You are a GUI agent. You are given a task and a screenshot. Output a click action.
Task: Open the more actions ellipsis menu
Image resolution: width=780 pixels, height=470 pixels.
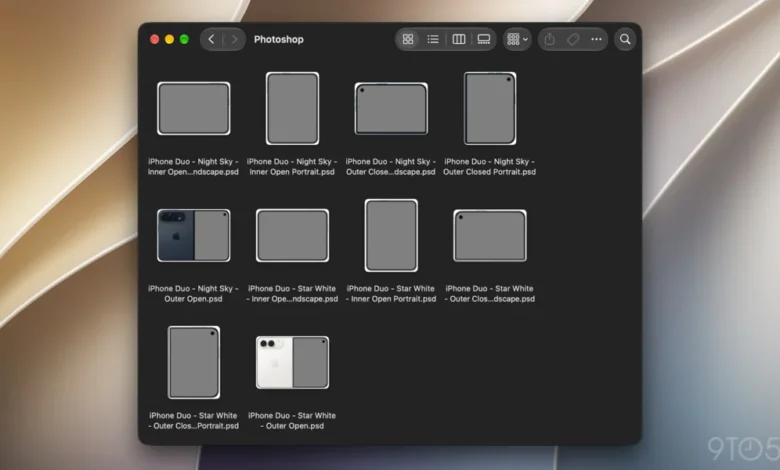(x=596, y=39)
